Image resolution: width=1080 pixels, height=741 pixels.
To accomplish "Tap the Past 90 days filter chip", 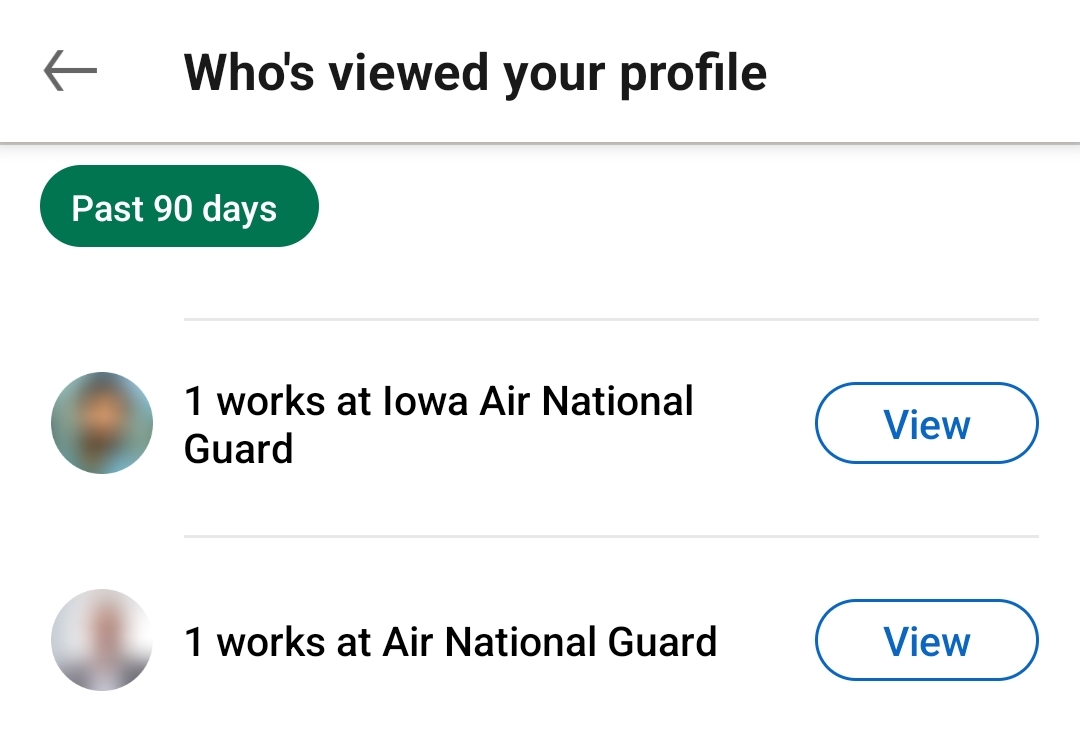I will point(179,207).
